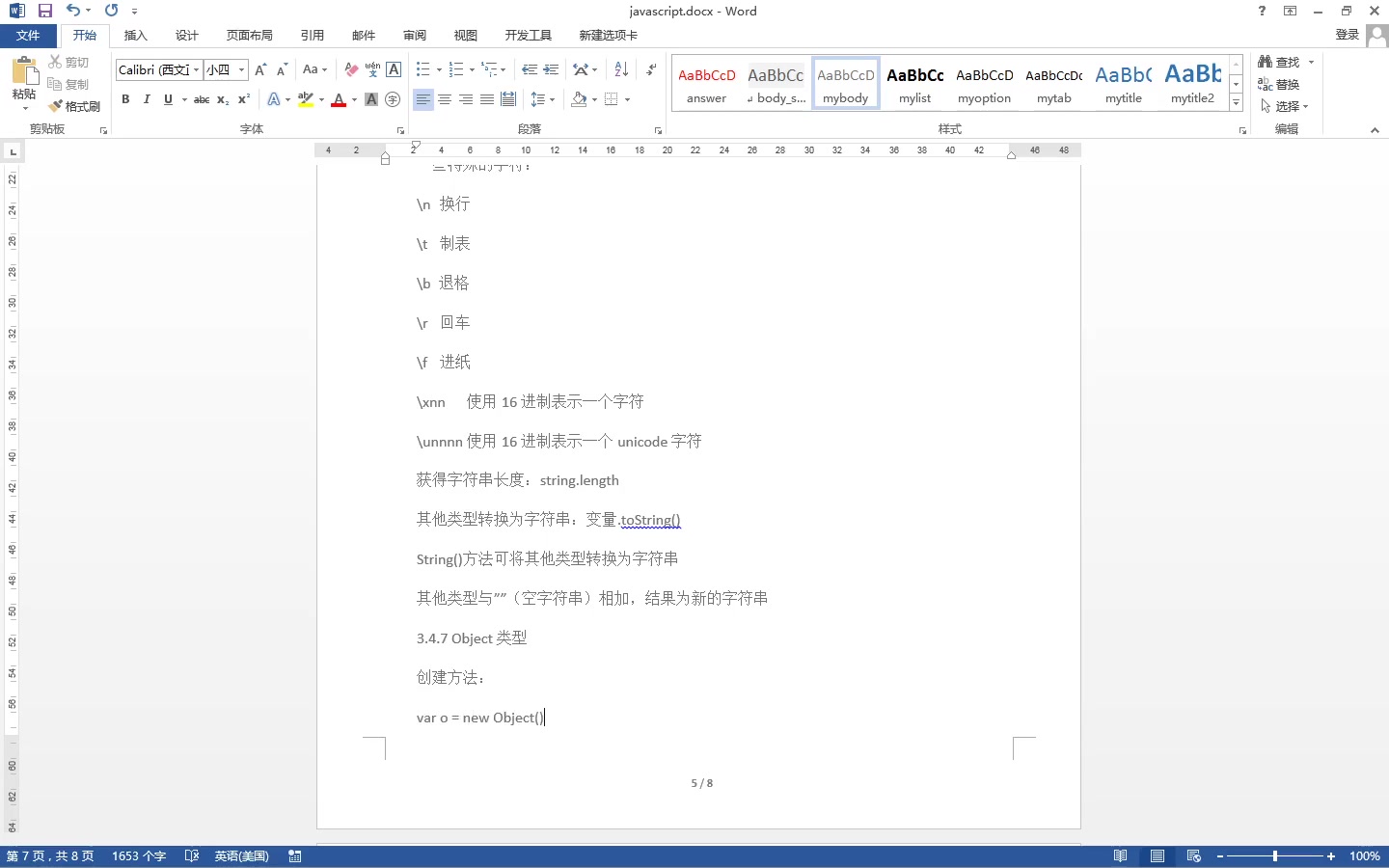
Task: Open the 文件 (File) tab
Action: tap(28, 35)
